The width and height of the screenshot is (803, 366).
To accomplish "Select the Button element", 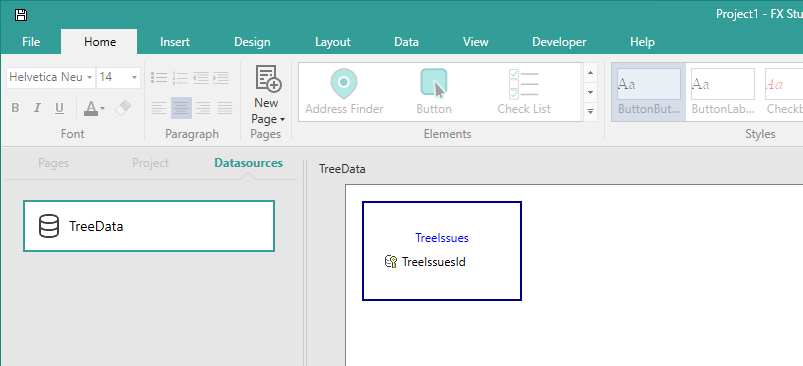I will click(x=434, y=92).
